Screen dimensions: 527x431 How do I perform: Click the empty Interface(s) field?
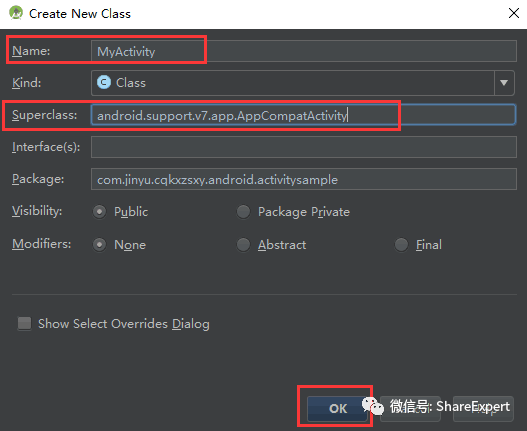pyautogui.click(x=304, y=147)
